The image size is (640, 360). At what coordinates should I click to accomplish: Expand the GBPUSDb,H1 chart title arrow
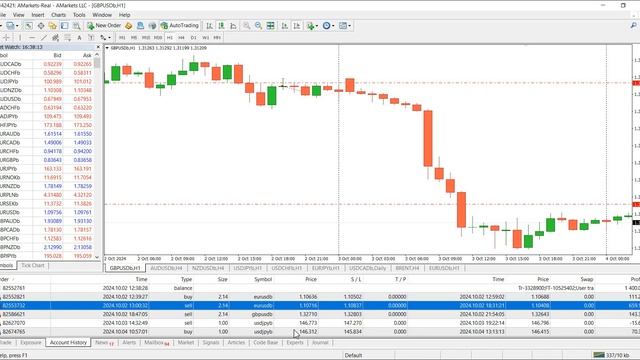coord(107,48)
